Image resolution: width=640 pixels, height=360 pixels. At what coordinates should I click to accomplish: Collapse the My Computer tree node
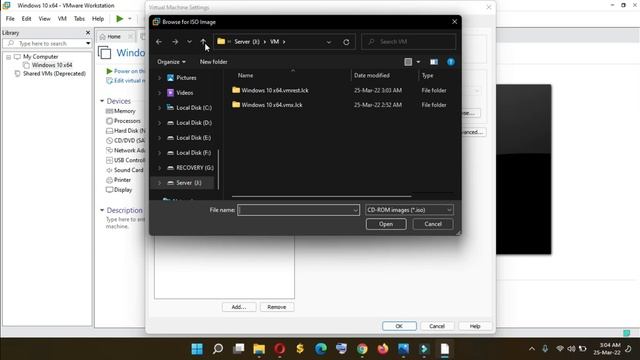(x=8, y=57)
